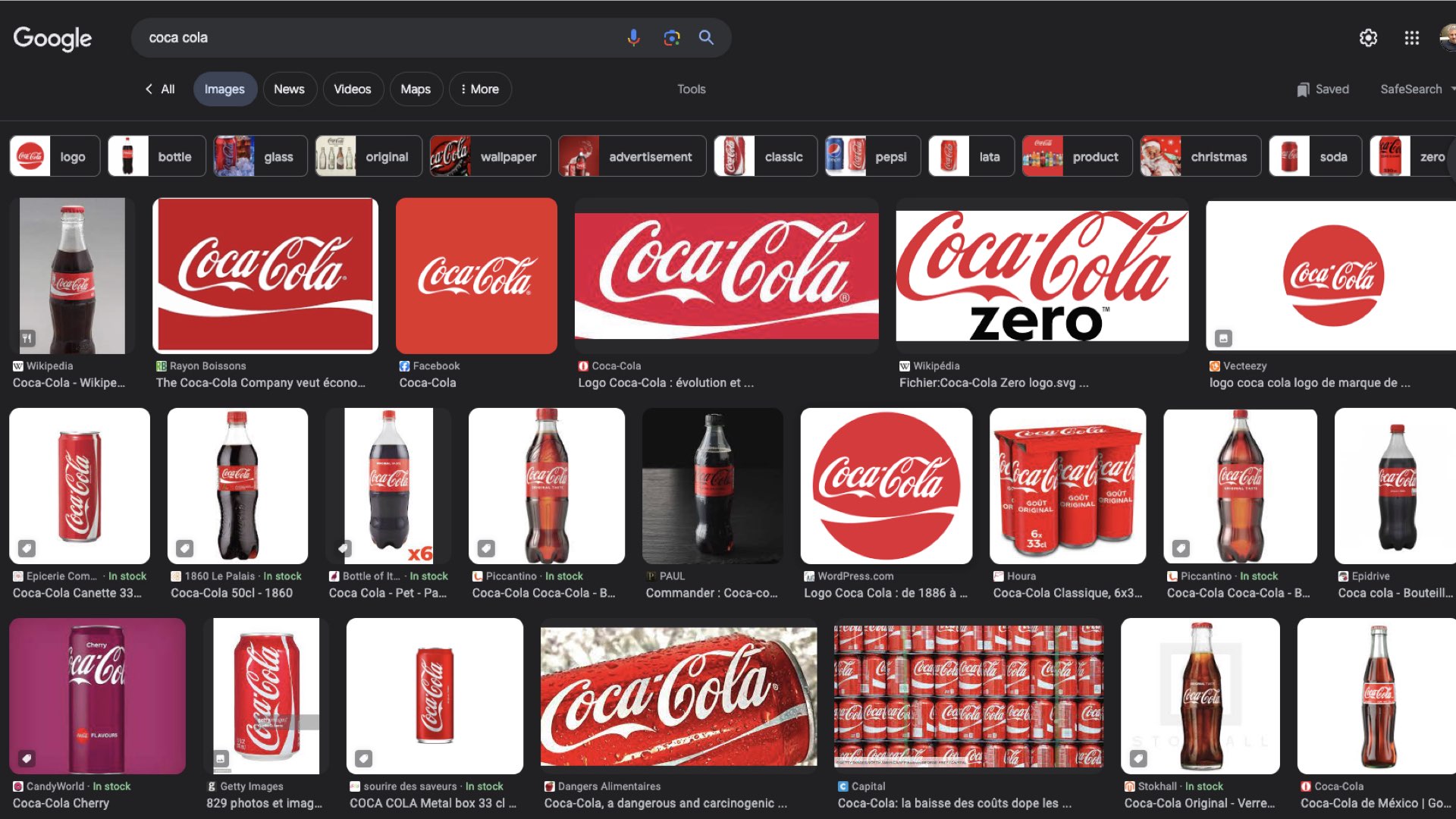Screen dimensions: 1456x819
Task: Filter images by the glass chip
Action: 260,156
